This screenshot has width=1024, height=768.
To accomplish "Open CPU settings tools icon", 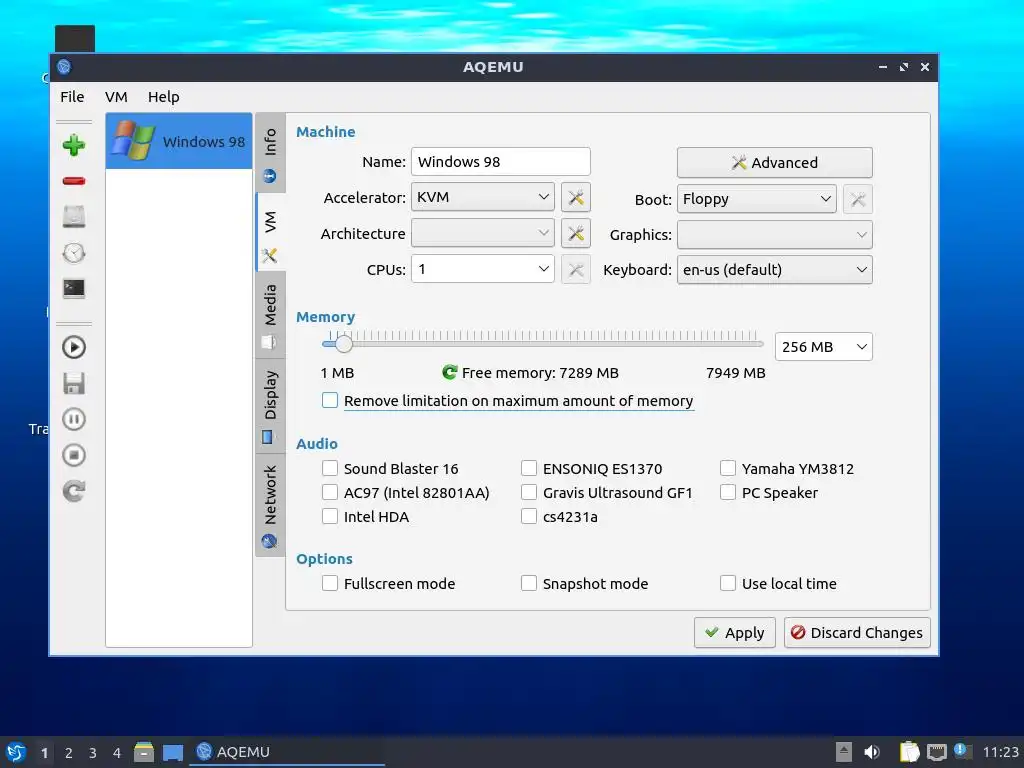I will (x=575, y=269).
